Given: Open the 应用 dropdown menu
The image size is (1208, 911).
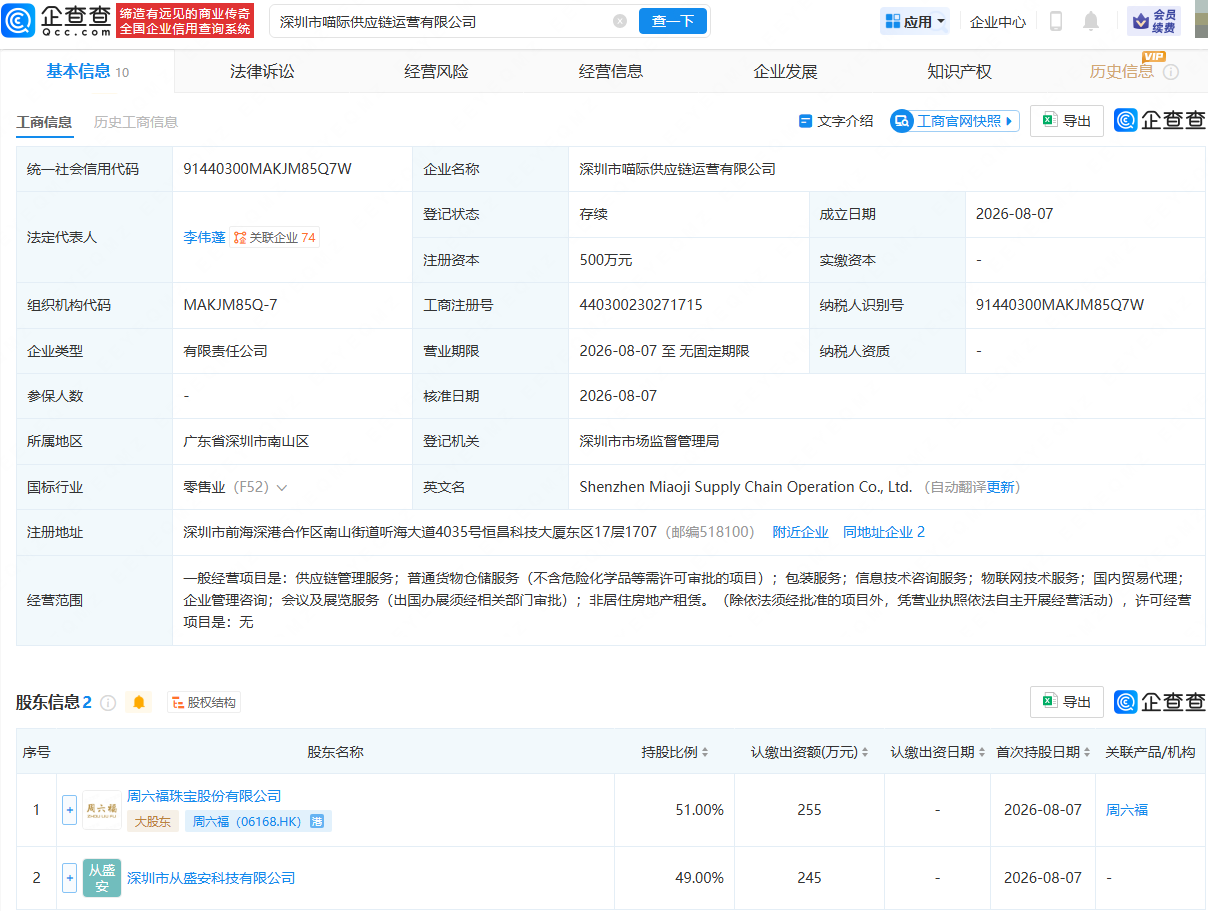Looking at the screenshot, I should pyautogui.click(x=915, y=21).
